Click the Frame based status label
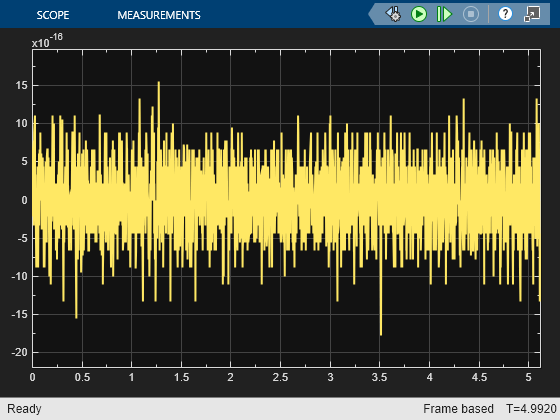This screenshot has width=560, height=420. [x=458, y=409]
